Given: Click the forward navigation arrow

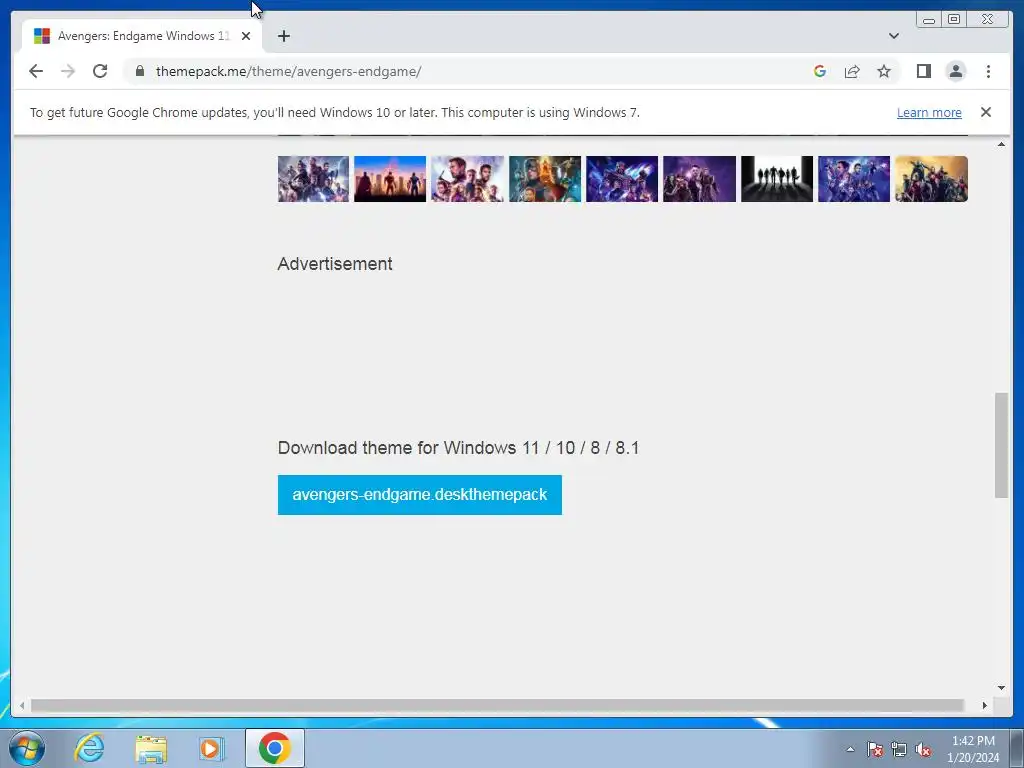Looking at the screenshot, I should (x=68, y=71).
